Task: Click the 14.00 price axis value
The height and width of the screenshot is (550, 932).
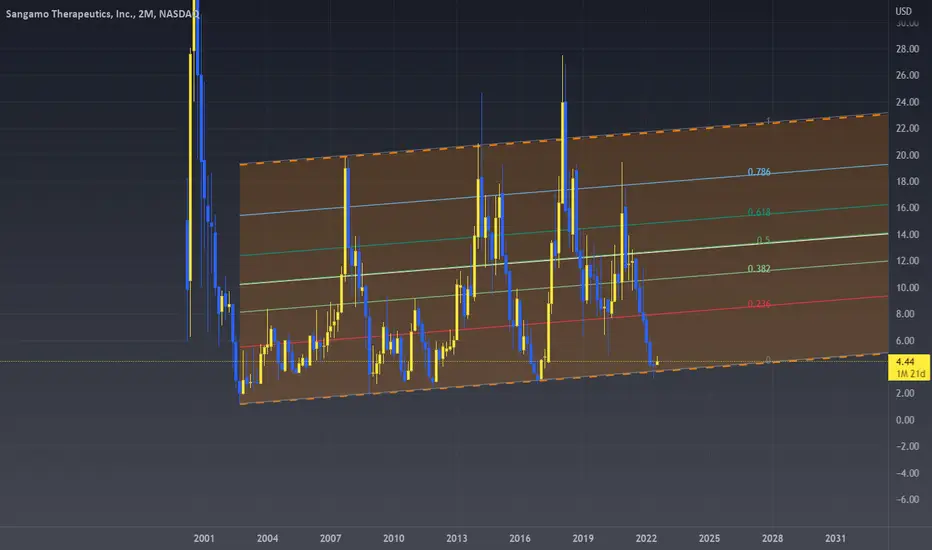Action: coord(907,234)
